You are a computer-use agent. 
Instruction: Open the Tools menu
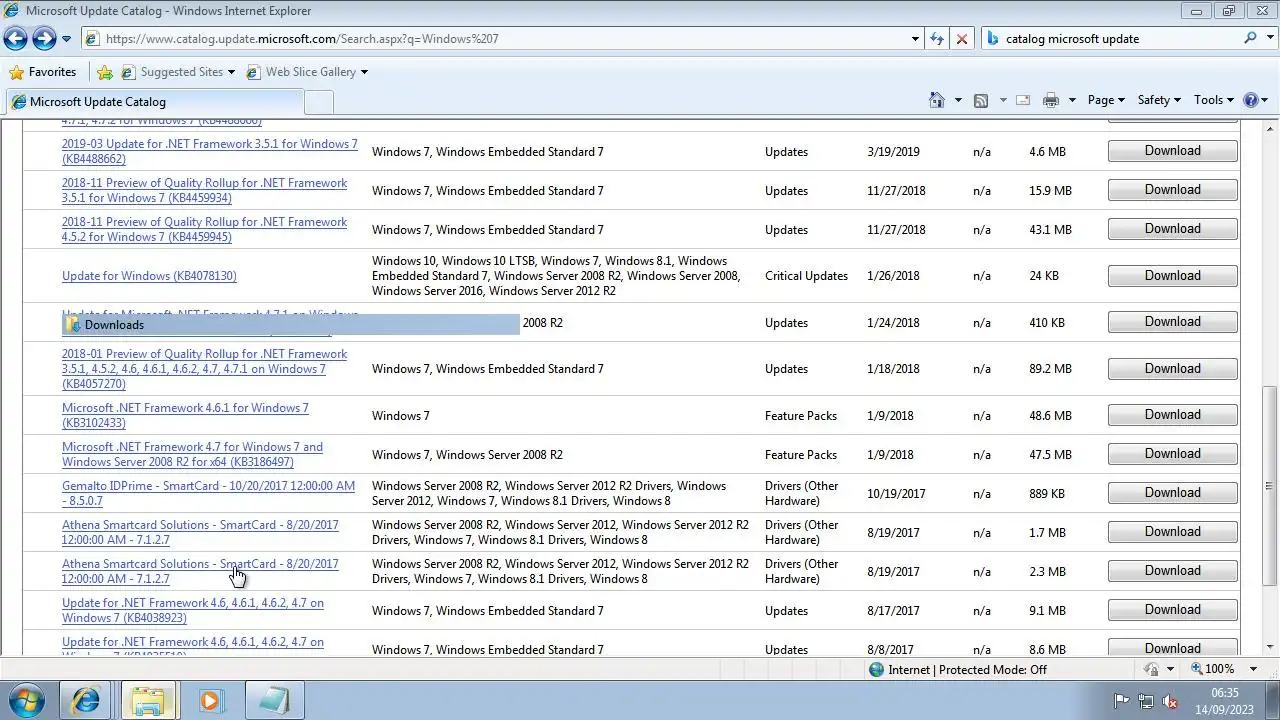(1215, 100)
